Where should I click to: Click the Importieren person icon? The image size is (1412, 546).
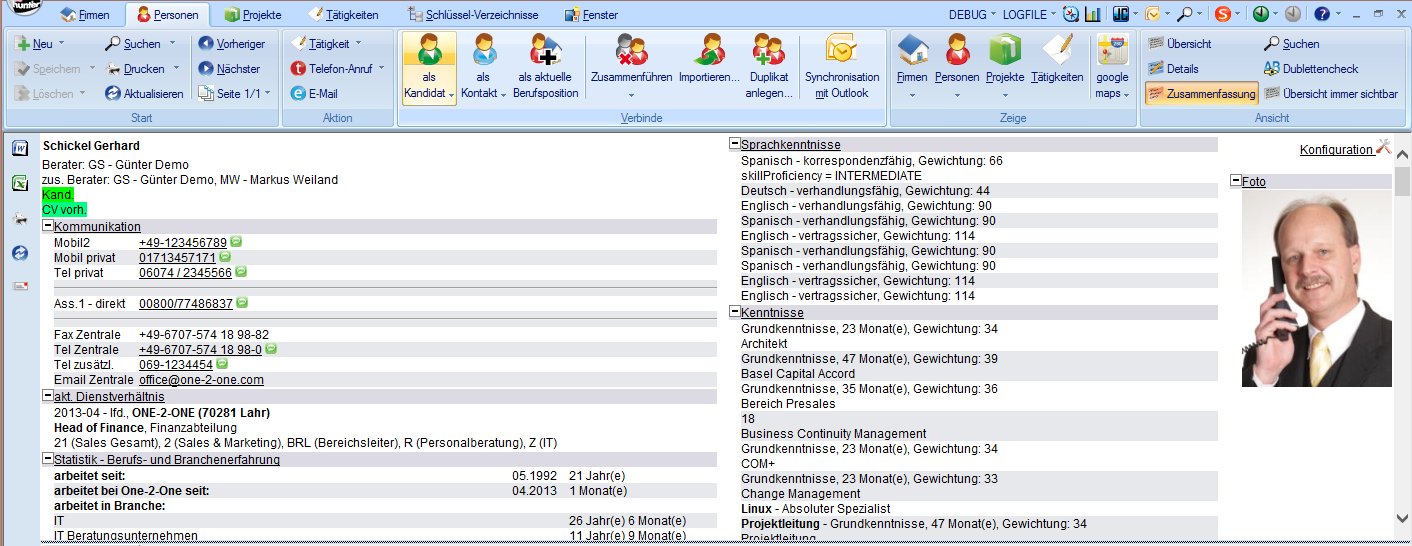[x=709, y=49]
